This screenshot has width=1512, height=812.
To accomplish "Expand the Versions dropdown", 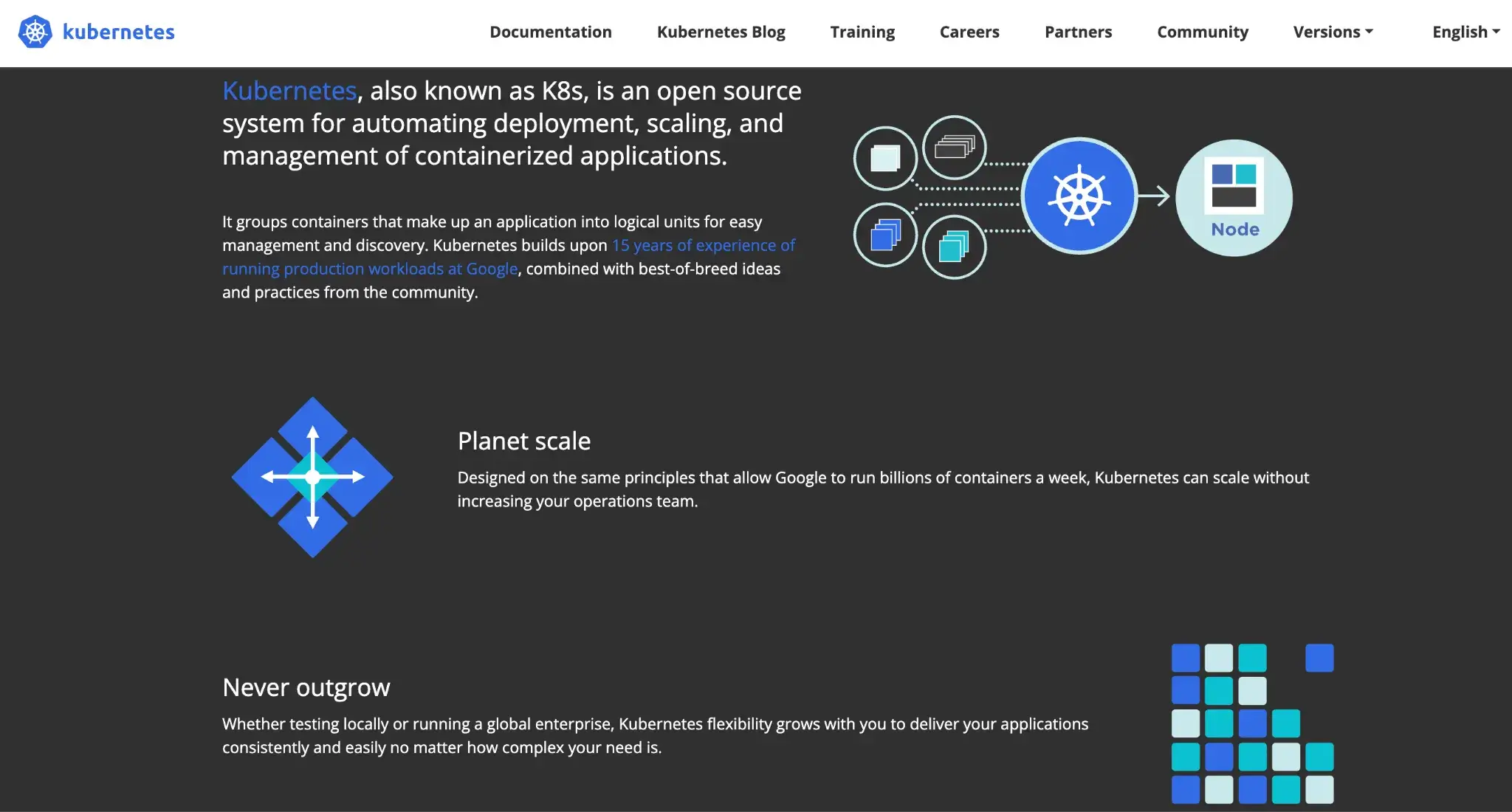I will tap(1333, 32).
